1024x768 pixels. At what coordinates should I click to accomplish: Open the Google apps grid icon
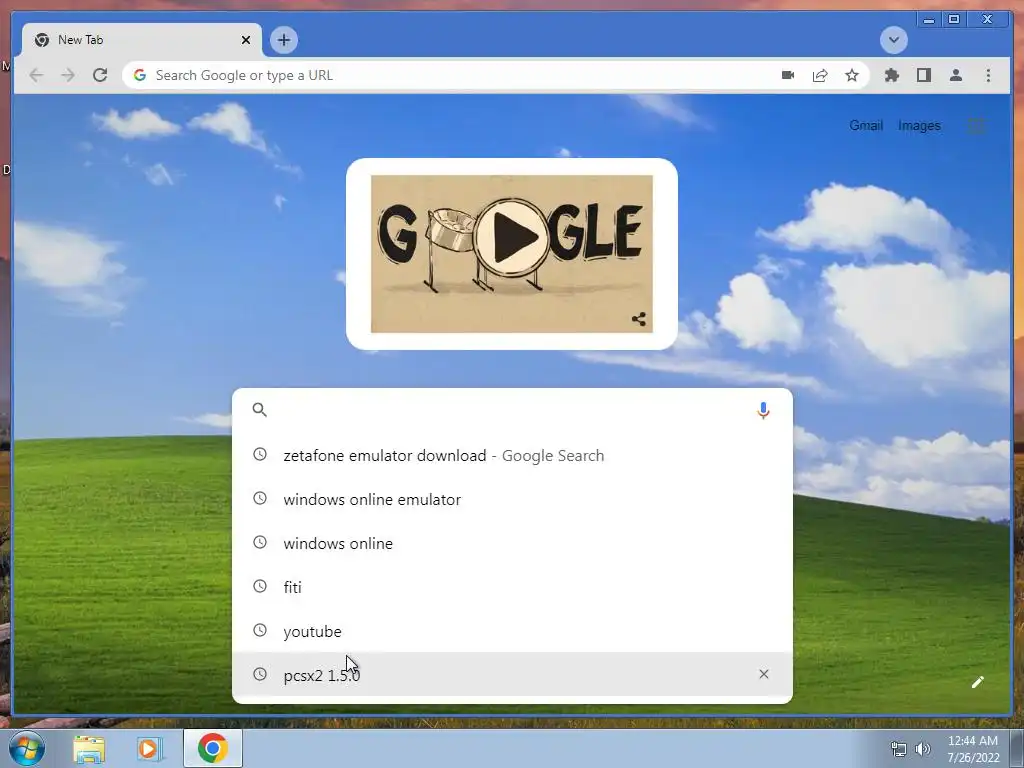click(x=977, y=125)
